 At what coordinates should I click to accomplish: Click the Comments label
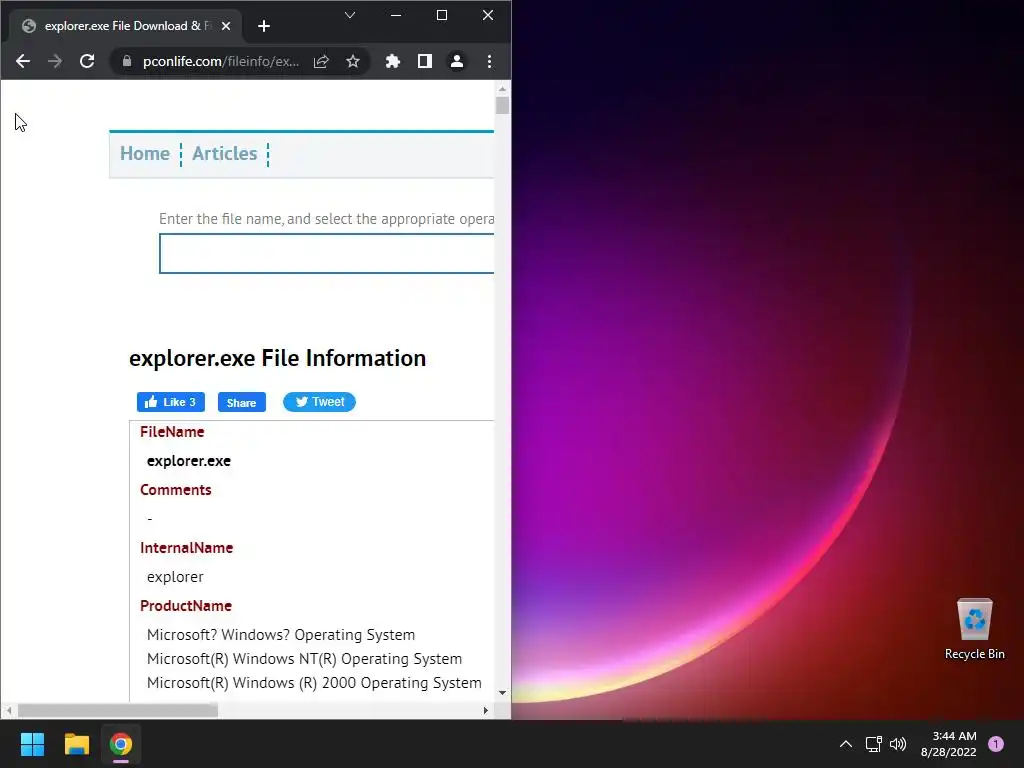(176, 490)
